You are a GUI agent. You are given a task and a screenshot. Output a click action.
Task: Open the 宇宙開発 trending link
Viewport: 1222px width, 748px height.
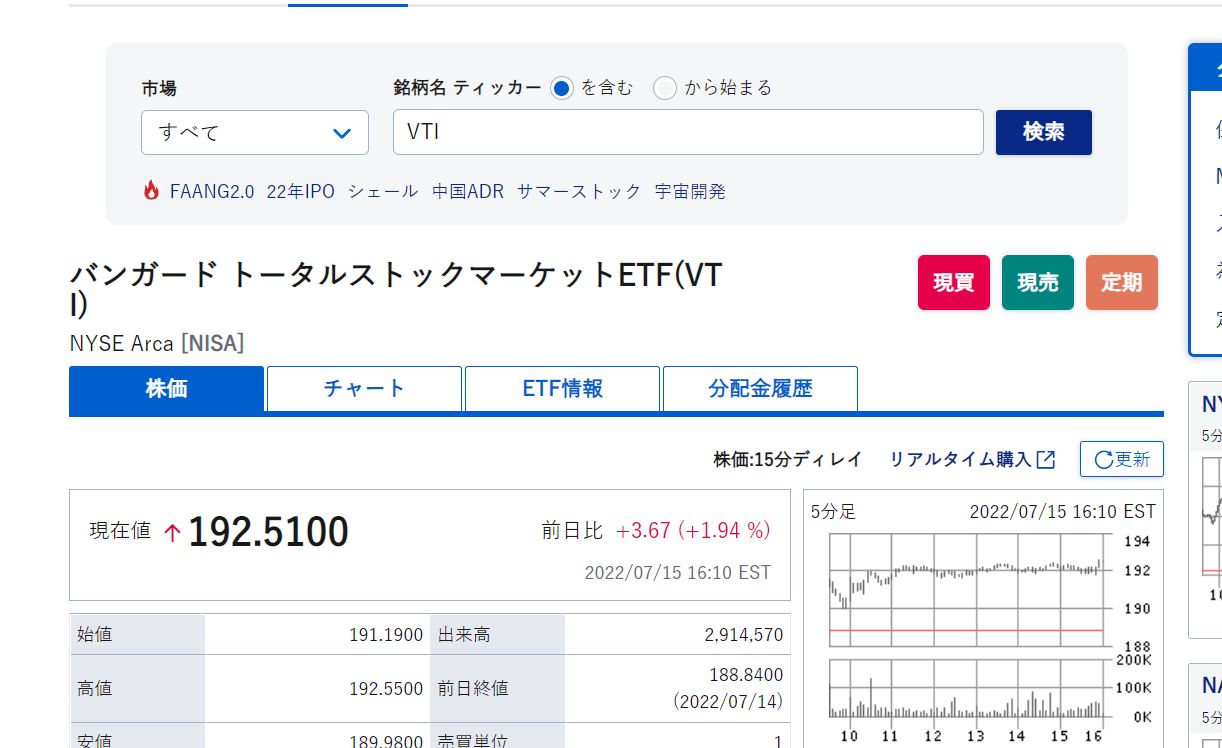click(690, 191)
